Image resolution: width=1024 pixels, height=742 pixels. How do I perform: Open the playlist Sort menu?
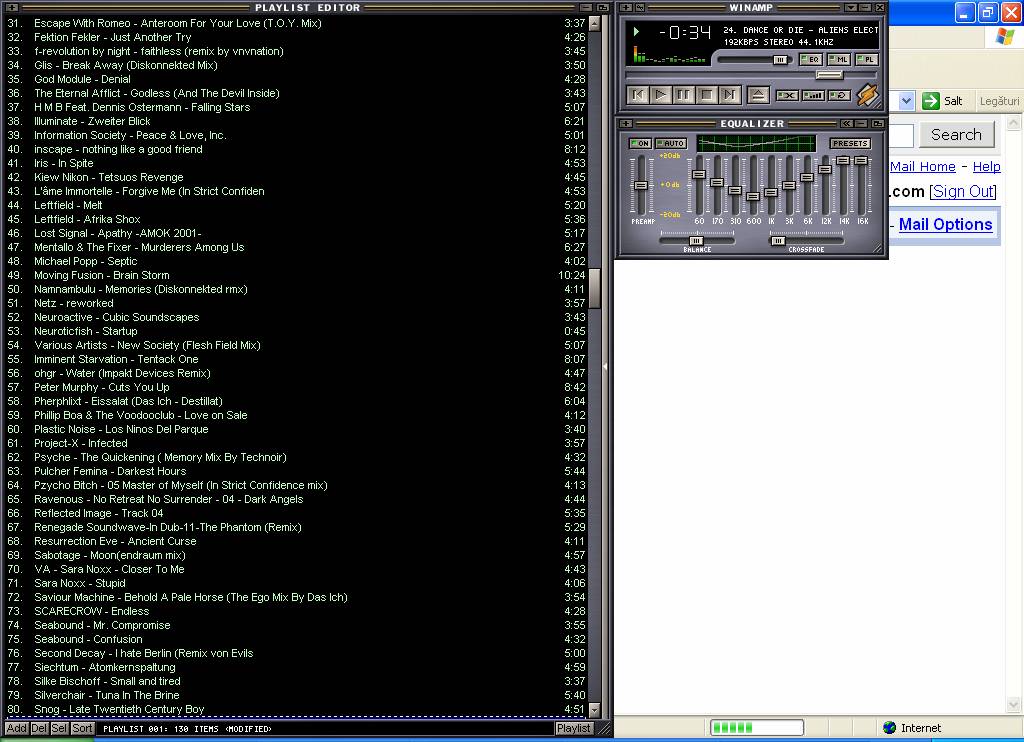click(83, 728)
